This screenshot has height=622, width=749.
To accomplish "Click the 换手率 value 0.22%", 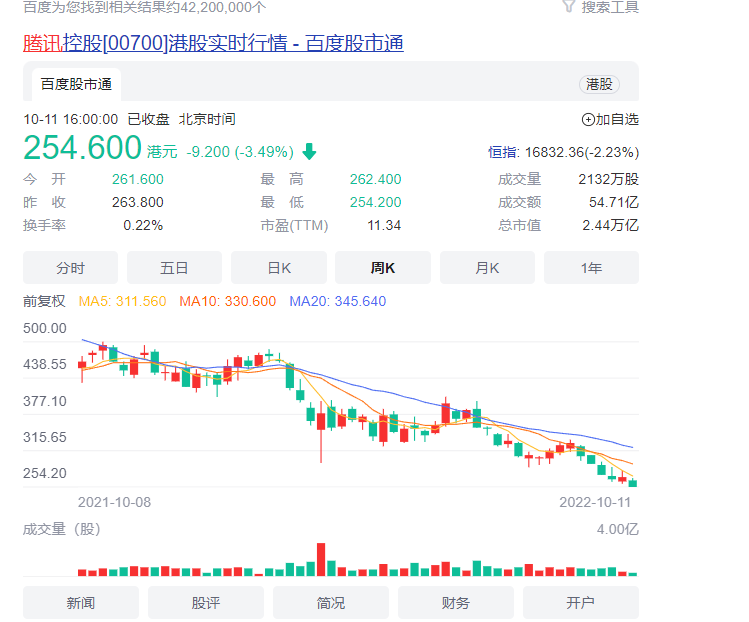I will click(143, 225).
